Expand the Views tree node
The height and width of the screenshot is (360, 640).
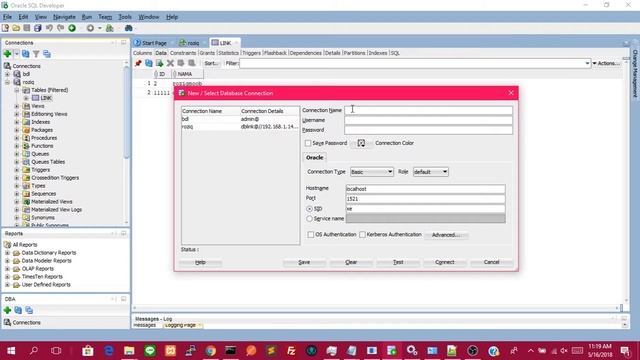click(x=17, y=106)
